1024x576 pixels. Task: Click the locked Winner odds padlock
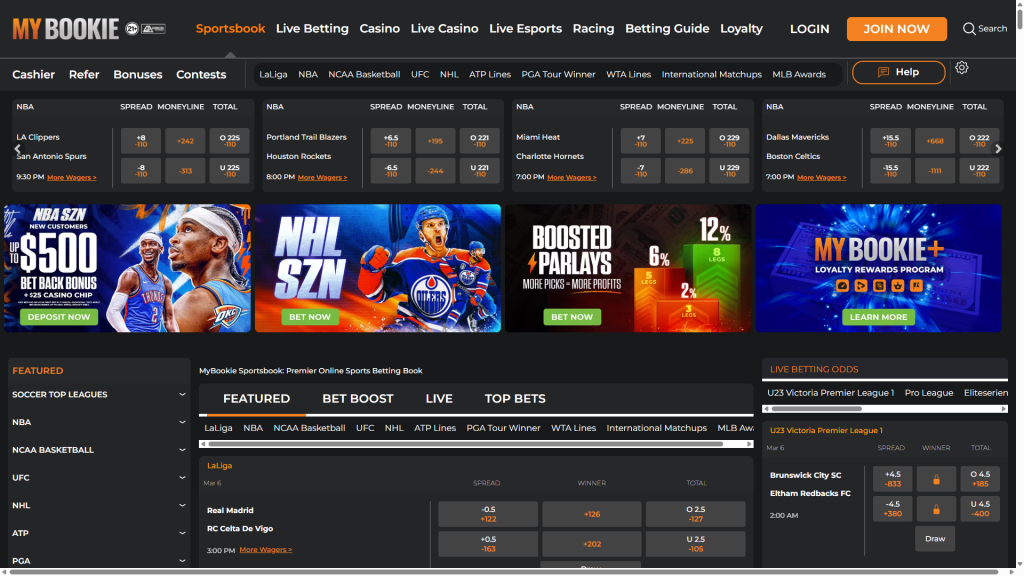(936, 479)
